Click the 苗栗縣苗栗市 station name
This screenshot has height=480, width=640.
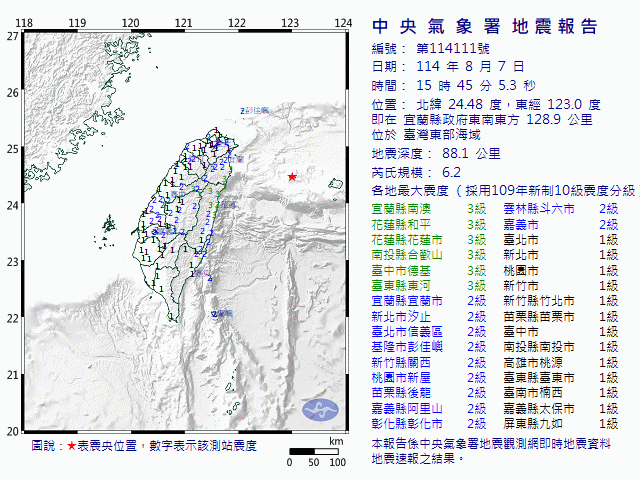[x=539, y=316]
